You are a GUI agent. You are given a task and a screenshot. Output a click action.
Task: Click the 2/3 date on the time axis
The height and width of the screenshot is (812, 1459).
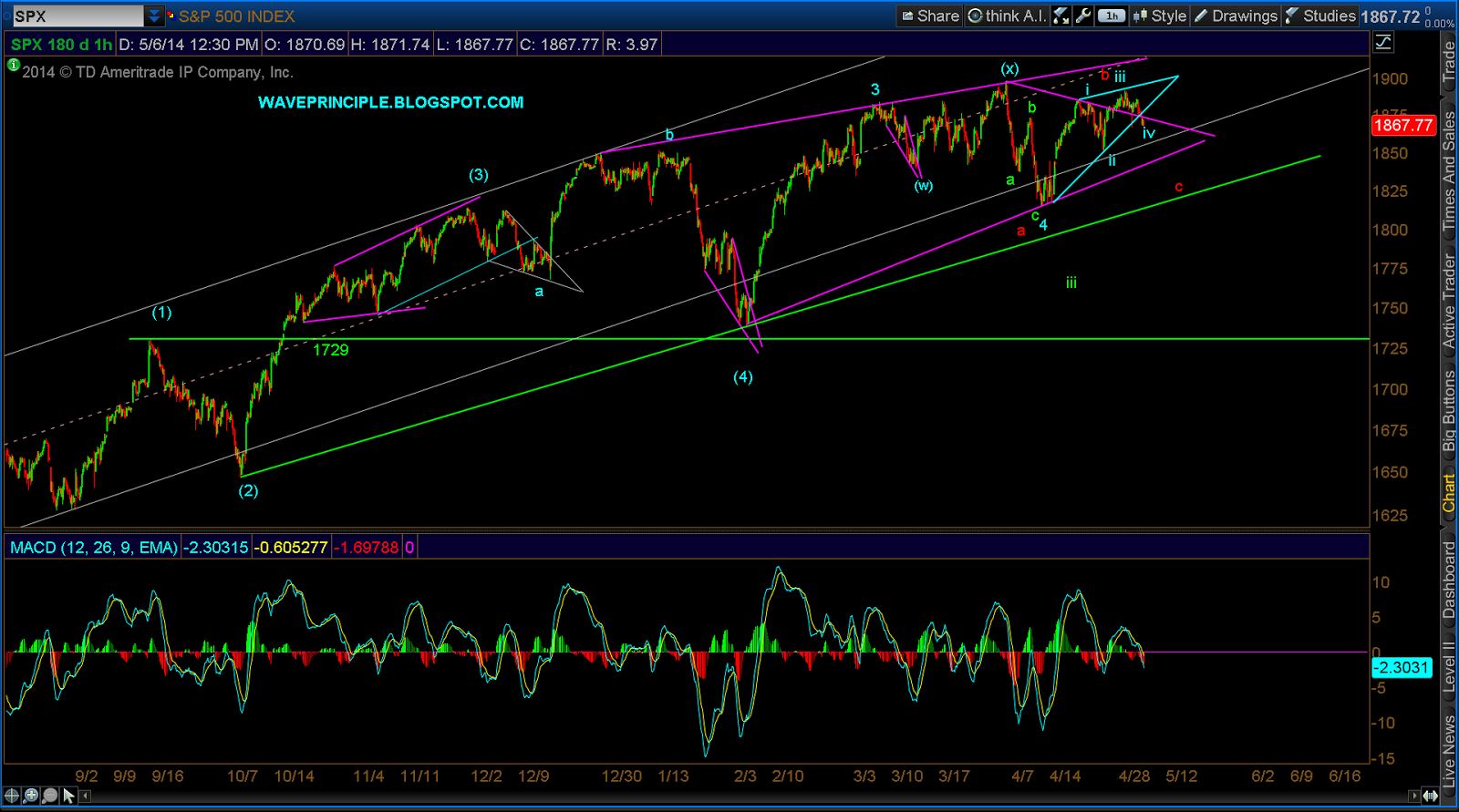coord(745,776)
